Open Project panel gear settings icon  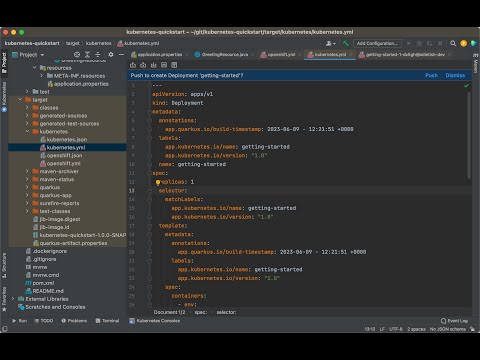(111, 54)
